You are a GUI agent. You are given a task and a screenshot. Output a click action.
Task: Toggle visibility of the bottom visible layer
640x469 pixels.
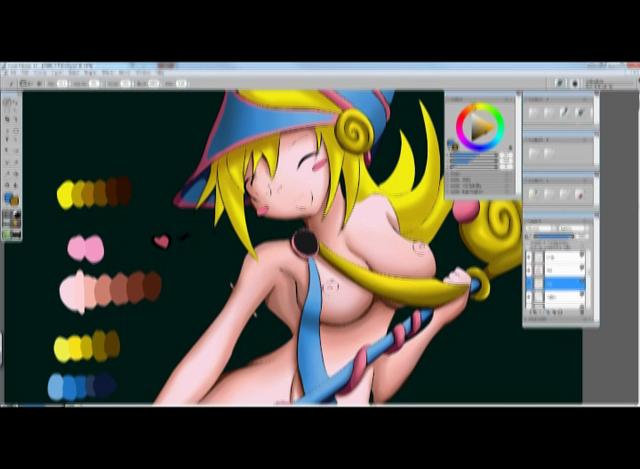[529, 297]
